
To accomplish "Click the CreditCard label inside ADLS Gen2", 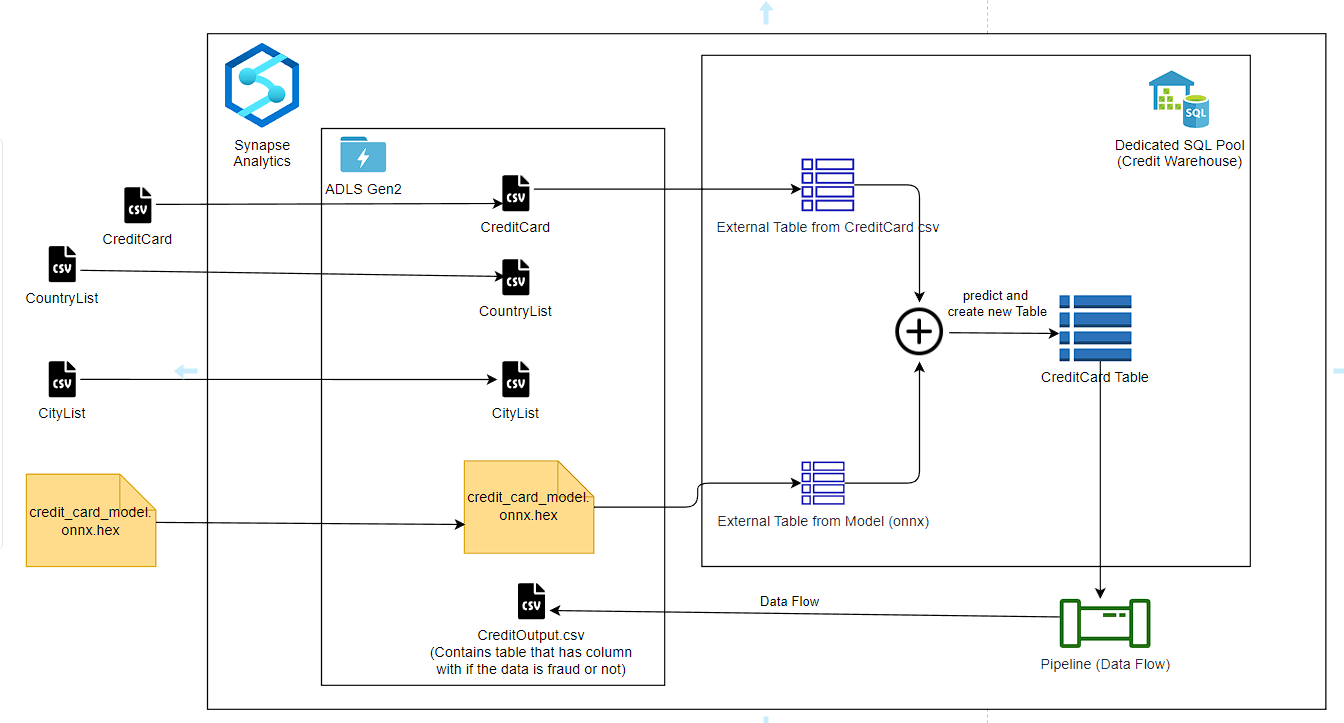I will point(516,227).
